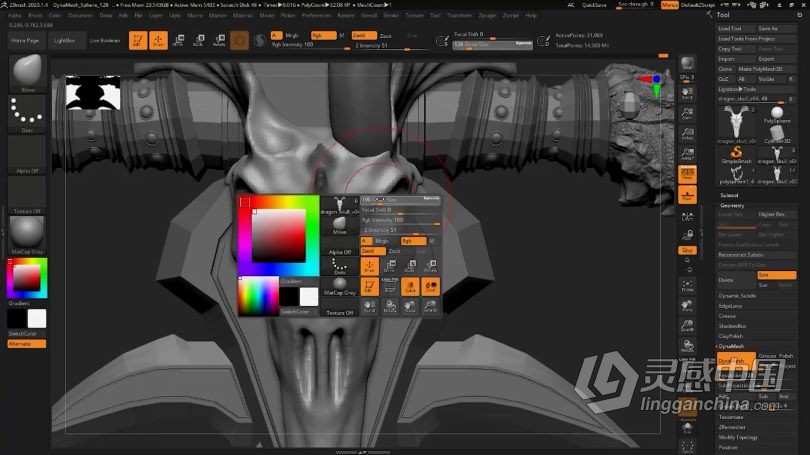The width and height of the screenshot is (810, 455).
Task: Click the Draw Size slider in top shelf
Action: (492, 45)
